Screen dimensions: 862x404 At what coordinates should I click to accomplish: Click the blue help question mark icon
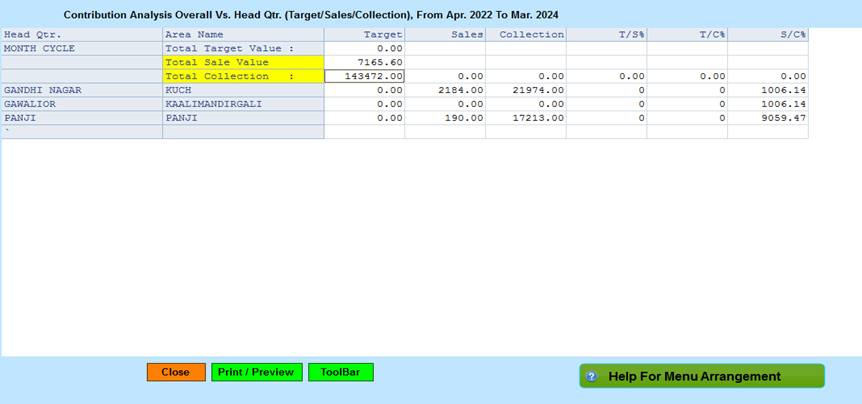coord(592,377)
